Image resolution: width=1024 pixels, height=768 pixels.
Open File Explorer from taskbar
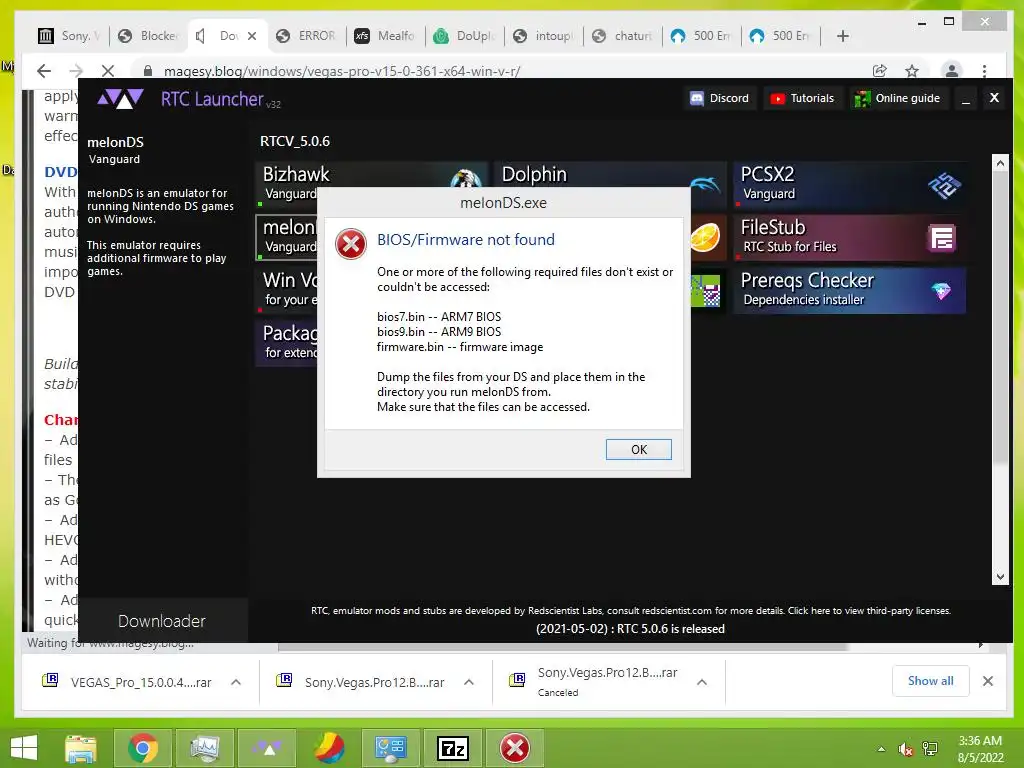[x=80, y=748]
